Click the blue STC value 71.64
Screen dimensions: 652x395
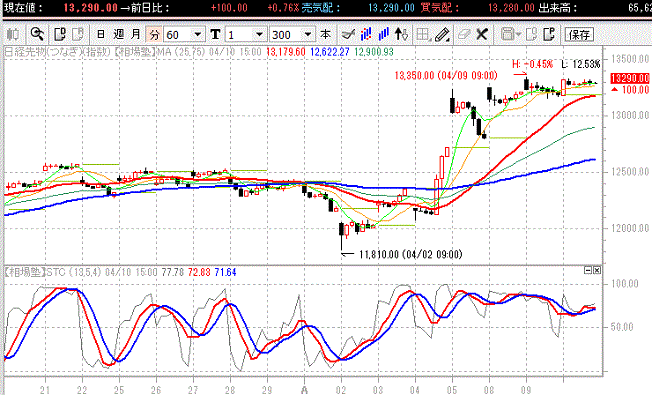[225, 272]
